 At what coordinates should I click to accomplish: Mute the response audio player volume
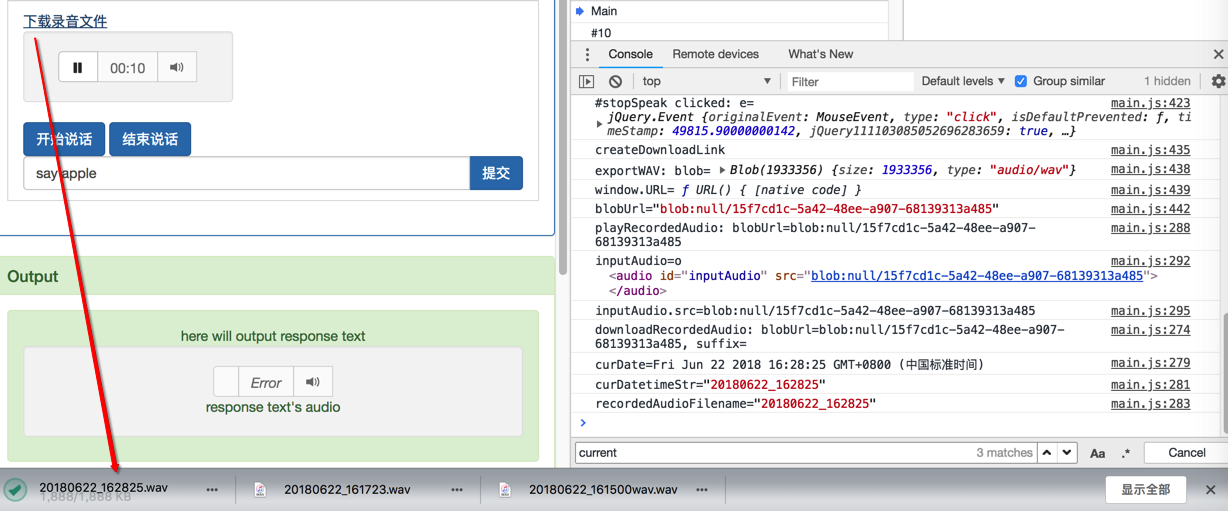tap(313, 381)
